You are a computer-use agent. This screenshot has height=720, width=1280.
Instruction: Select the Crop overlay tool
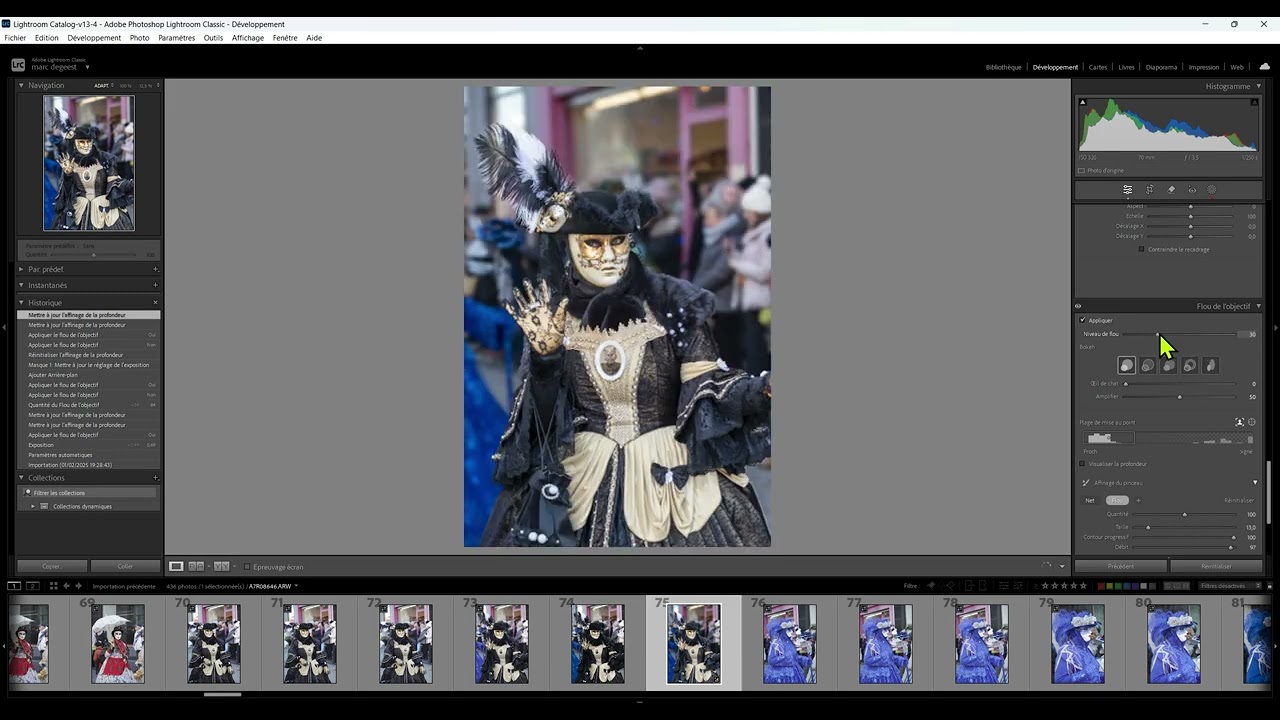coord(1149,190)
